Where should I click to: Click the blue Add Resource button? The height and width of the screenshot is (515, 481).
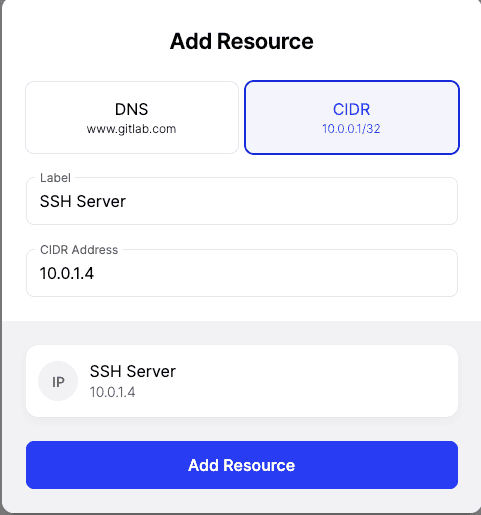point(242,465)
